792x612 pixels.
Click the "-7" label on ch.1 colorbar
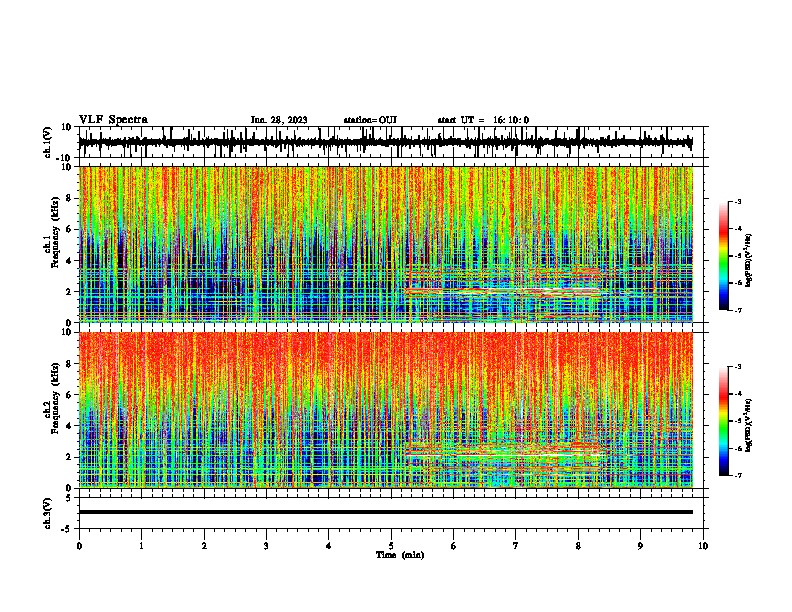tap(738, 310)
